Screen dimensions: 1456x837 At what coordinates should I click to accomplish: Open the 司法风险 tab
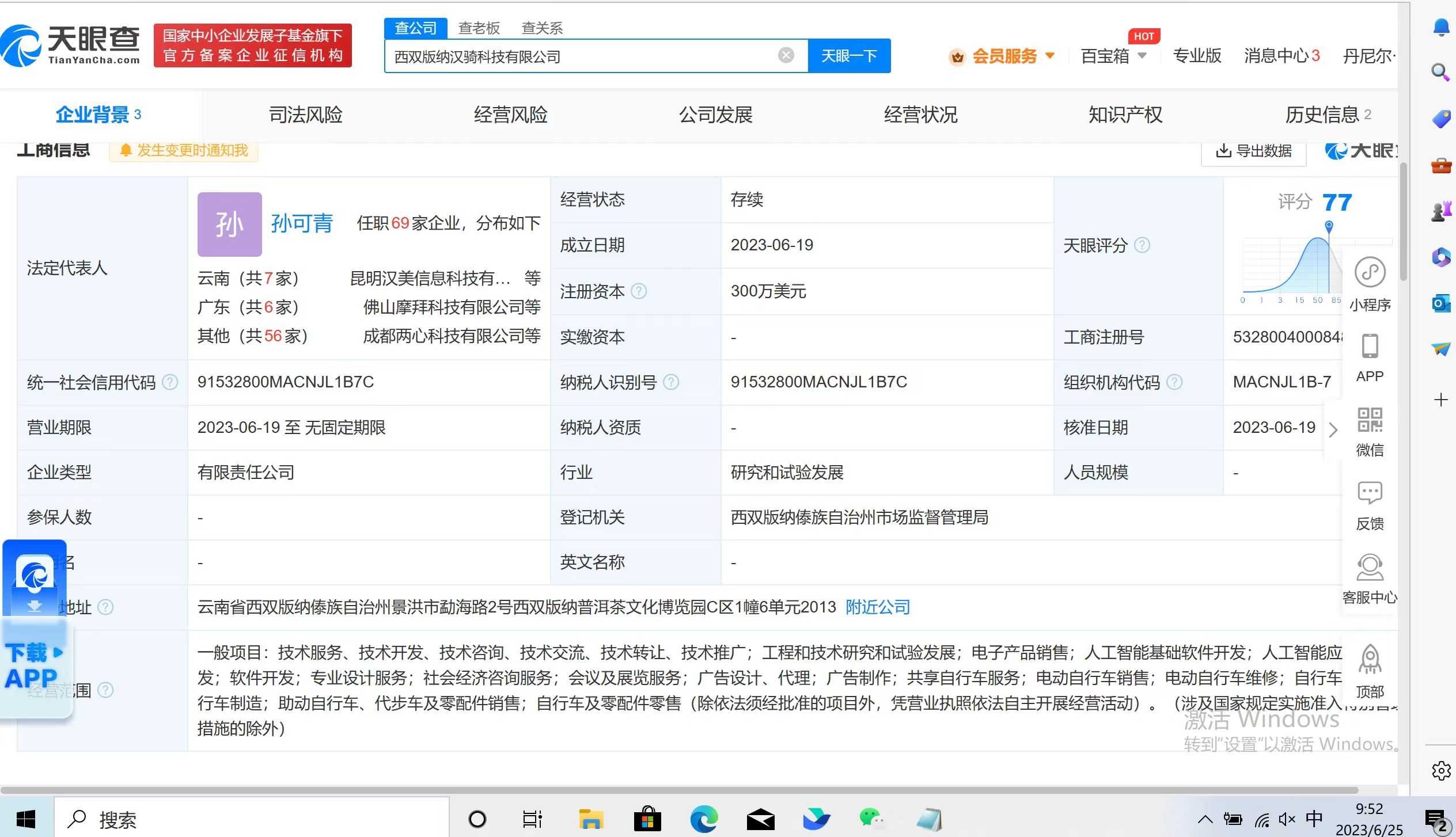(x=306, y=115)
